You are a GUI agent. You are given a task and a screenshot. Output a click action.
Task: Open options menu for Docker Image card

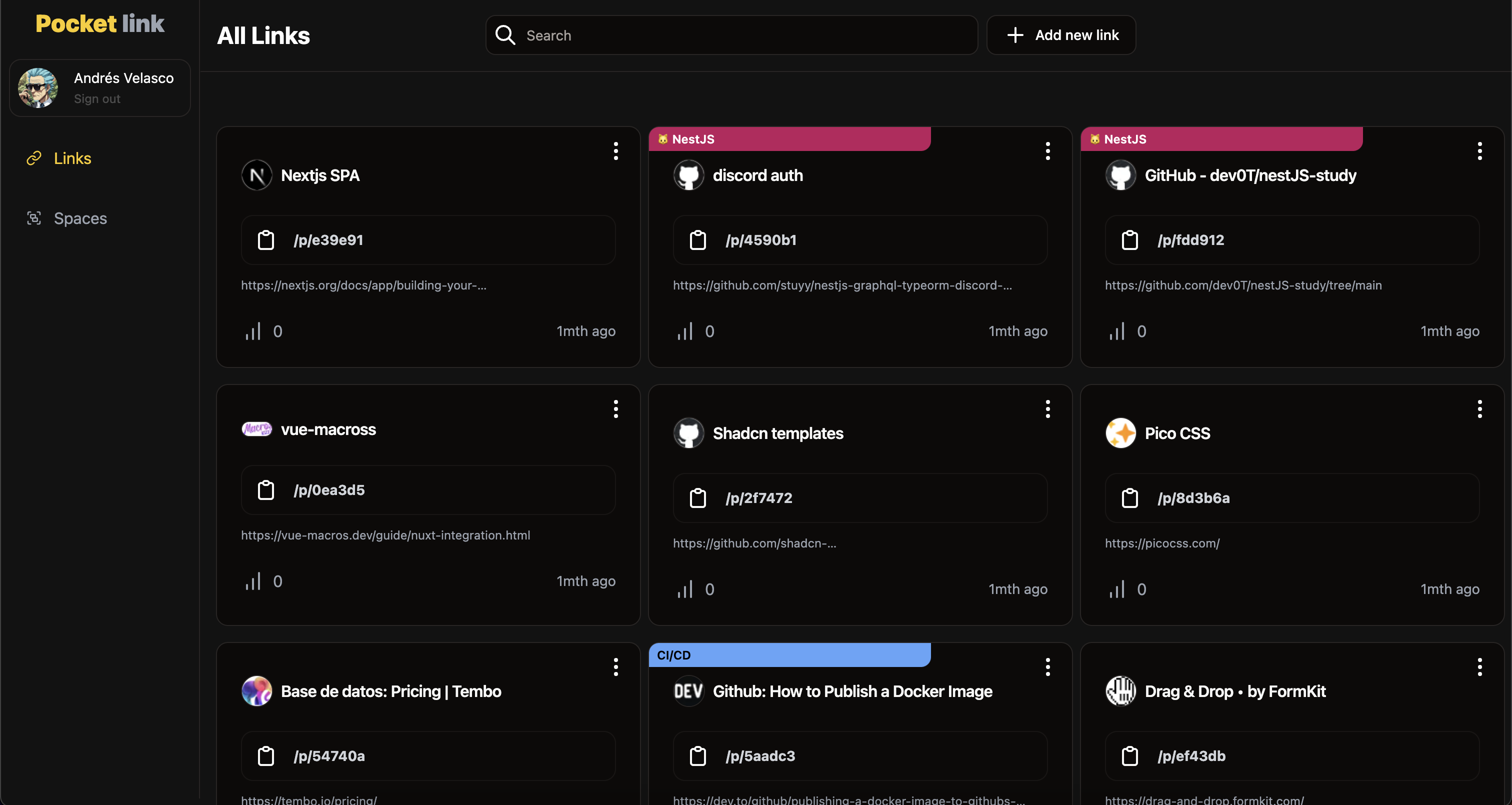pos(1047,667)
